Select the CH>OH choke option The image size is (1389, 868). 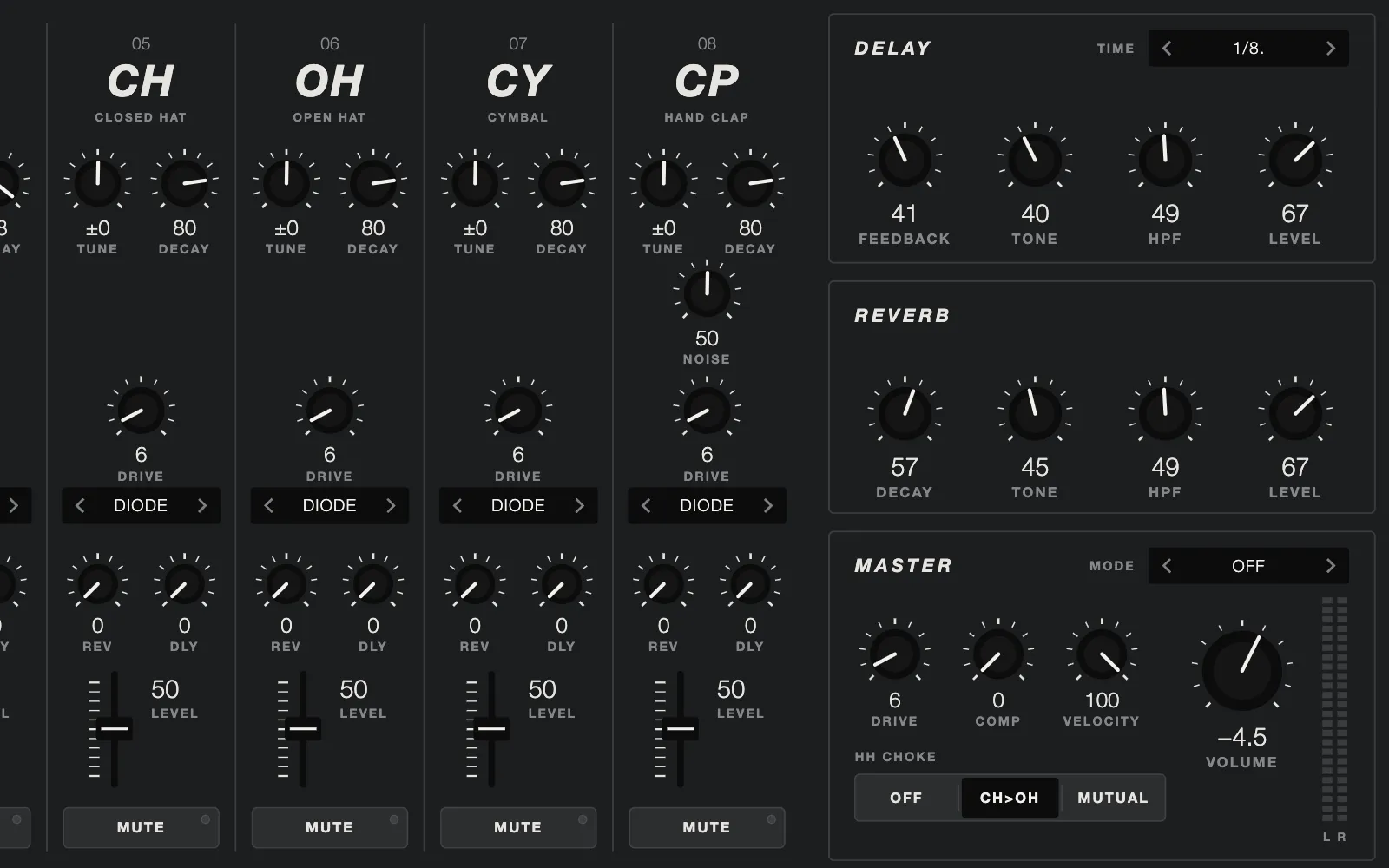point(1010,798)
